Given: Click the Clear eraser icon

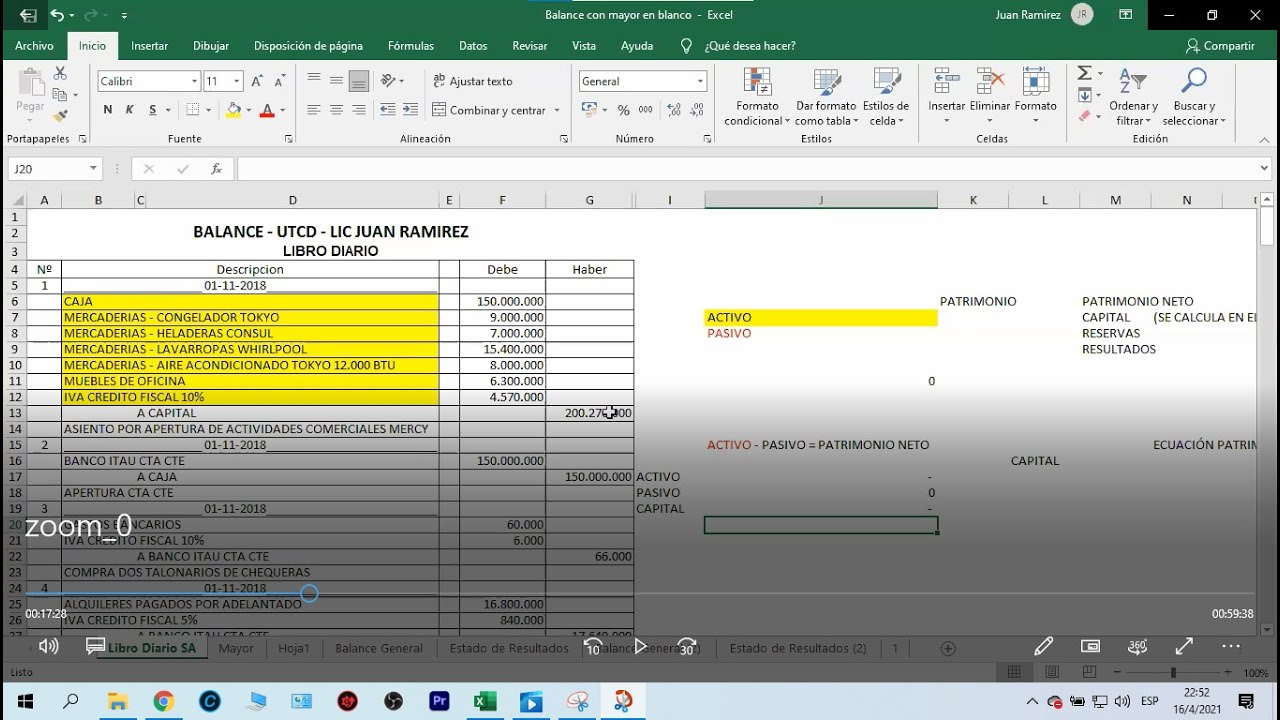Looking at the screenshot, I should pos(1085,116).
